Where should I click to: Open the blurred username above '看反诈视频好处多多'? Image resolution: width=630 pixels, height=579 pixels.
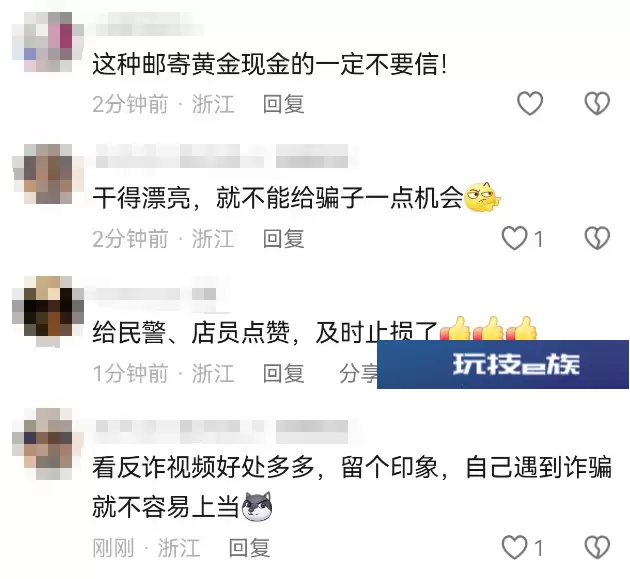[x=222, y=427]
